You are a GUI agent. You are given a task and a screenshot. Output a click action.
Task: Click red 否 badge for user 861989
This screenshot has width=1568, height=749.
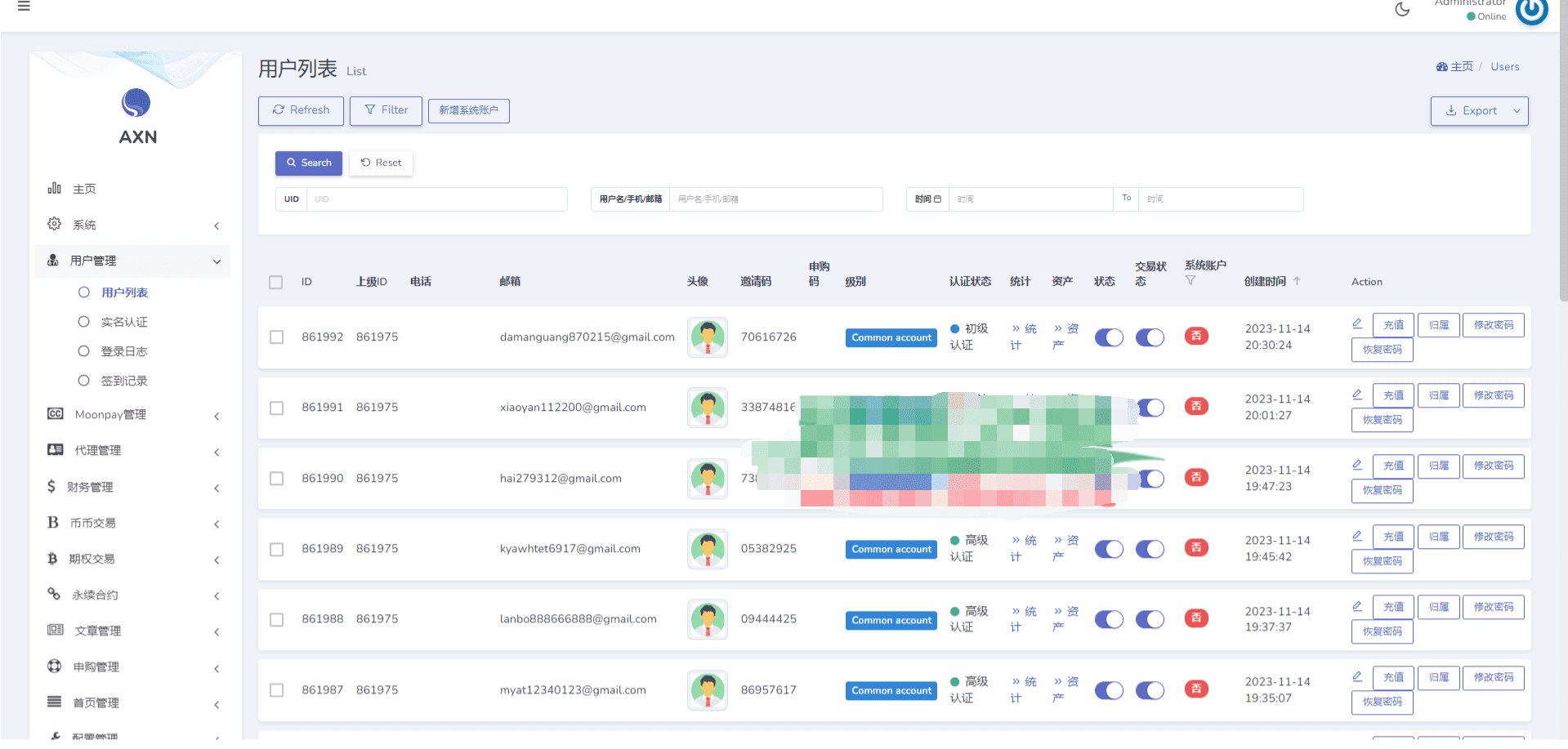point(1196,547)
